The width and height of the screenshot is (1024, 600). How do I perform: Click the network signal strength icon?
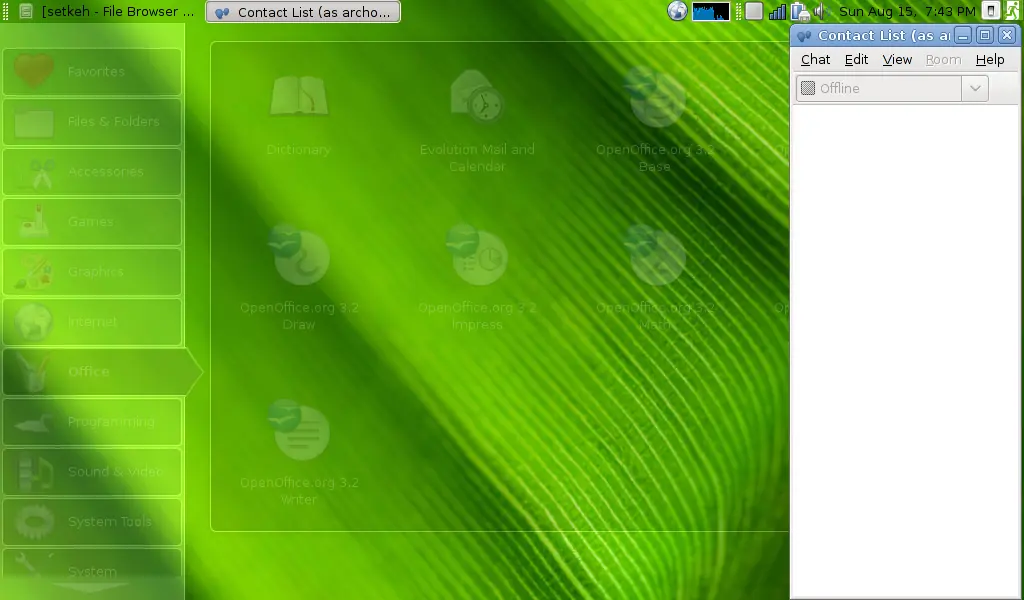(777, 11)
